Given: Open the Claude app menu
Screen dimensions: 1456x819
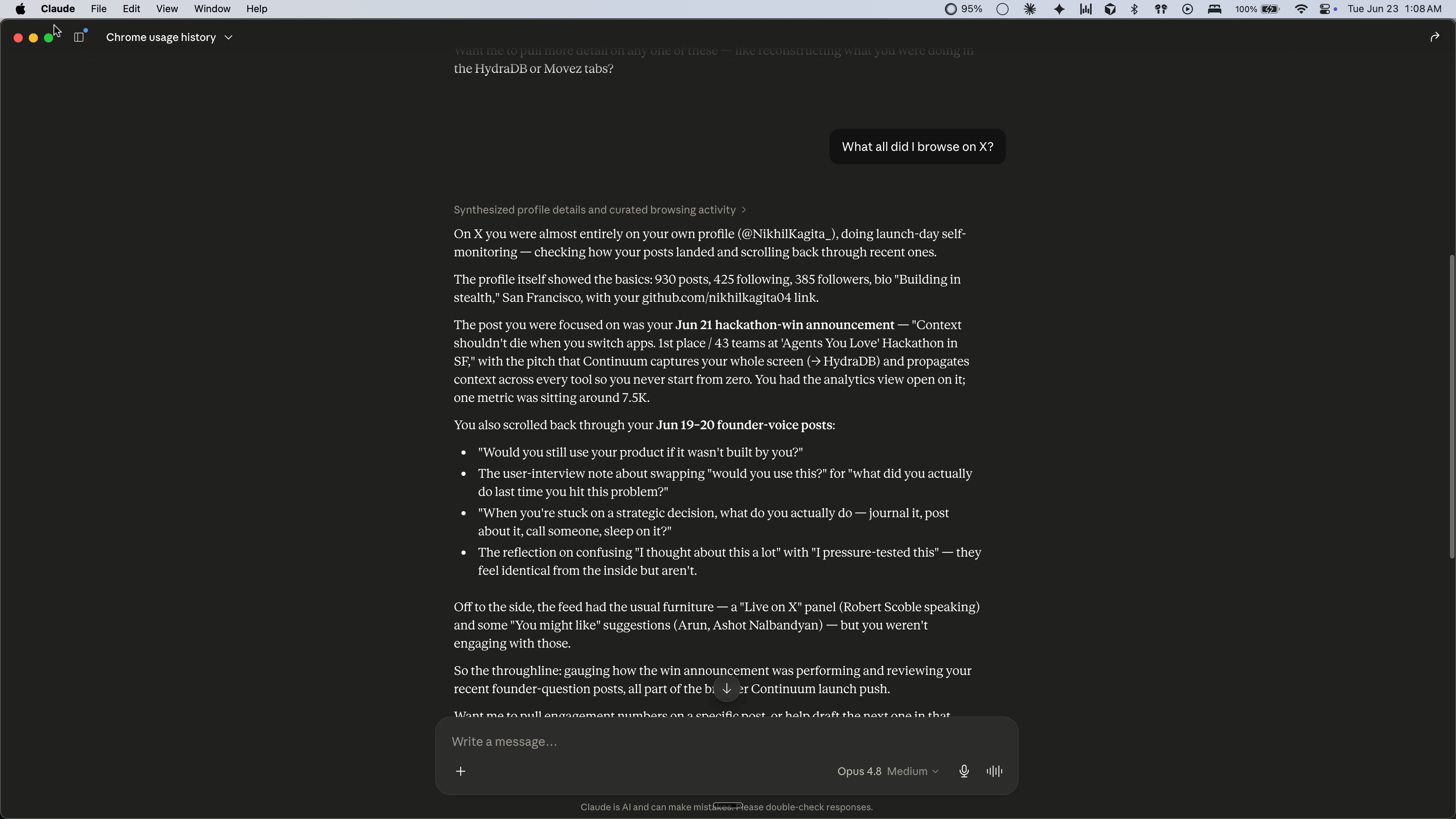Looking at the screenshot, I should (58, 9).
